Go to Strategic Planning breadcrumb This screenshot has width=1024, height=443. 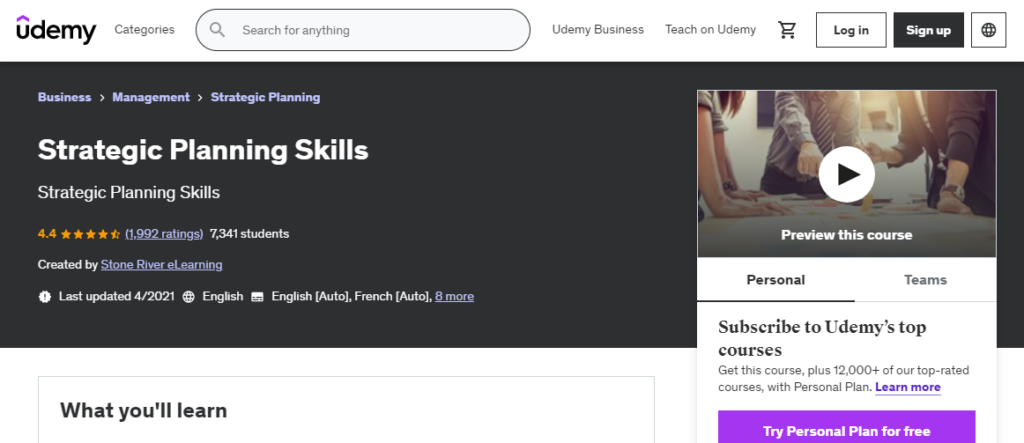(265, 97)
